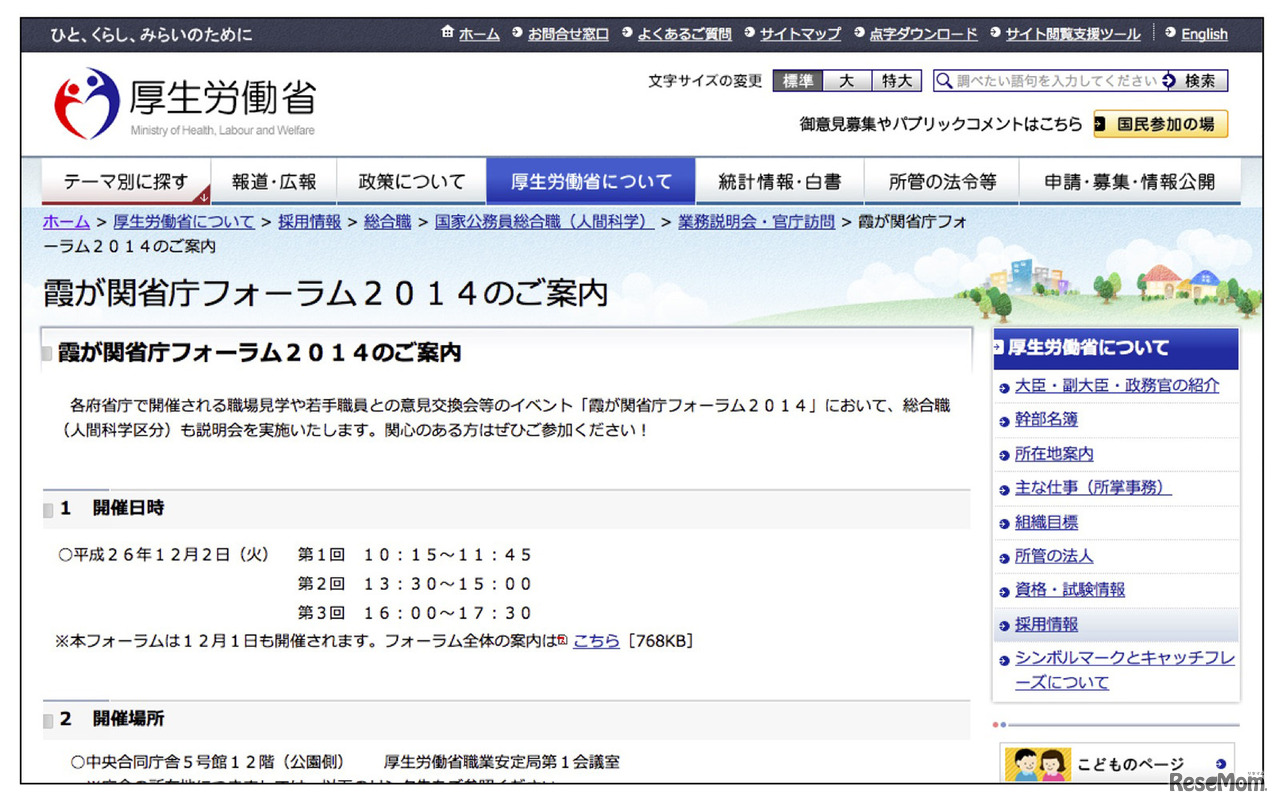
Task: Enable 特大 extra-large text size
Action: (896, 81)
